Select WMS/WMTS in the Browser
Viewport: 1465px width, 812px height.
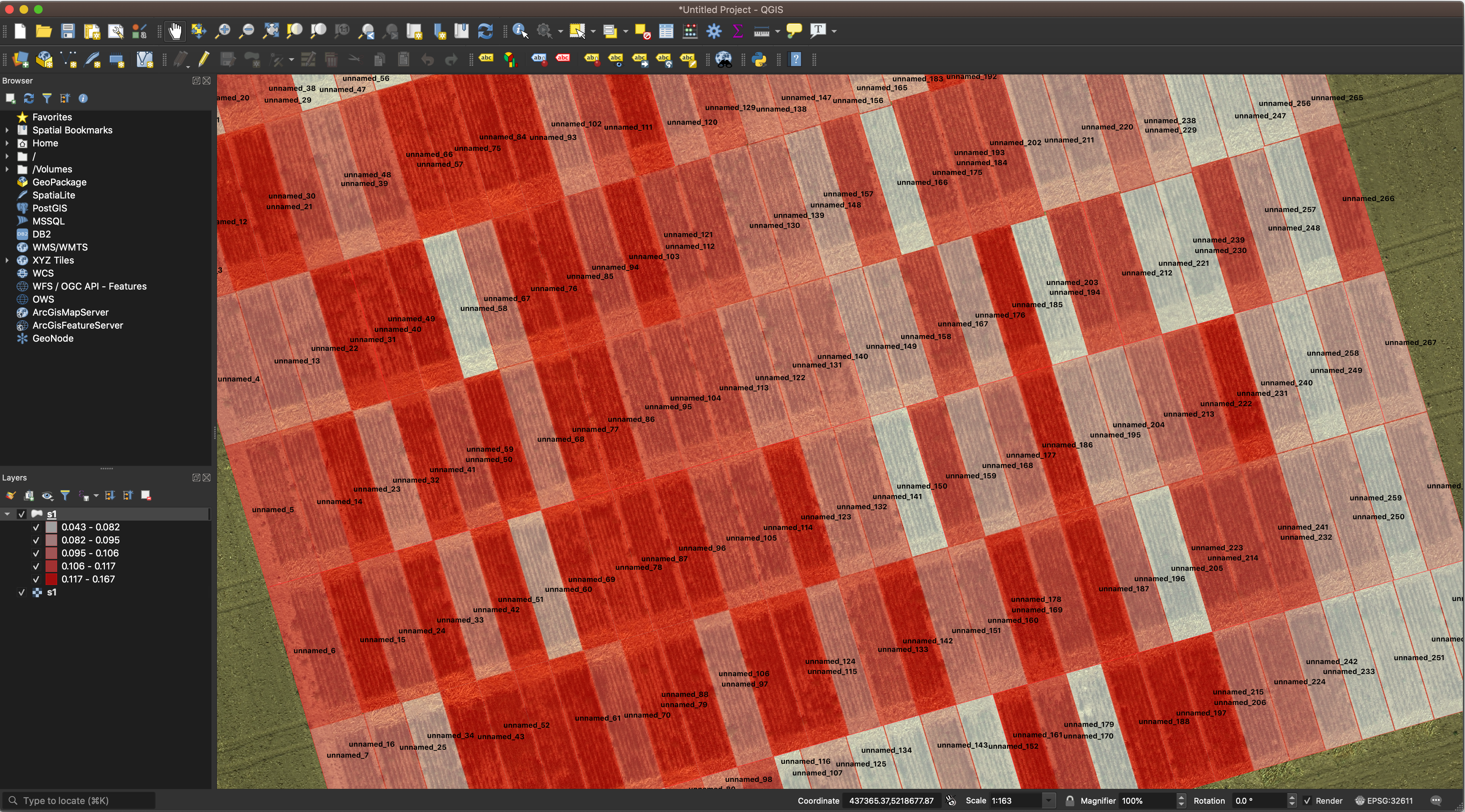60,247
